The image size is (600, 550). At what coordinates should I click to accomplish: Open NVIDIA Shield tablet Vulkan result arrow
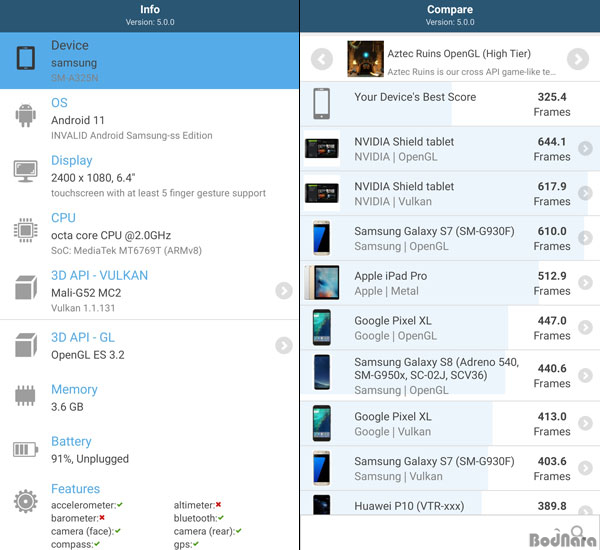tap(585, 193)
